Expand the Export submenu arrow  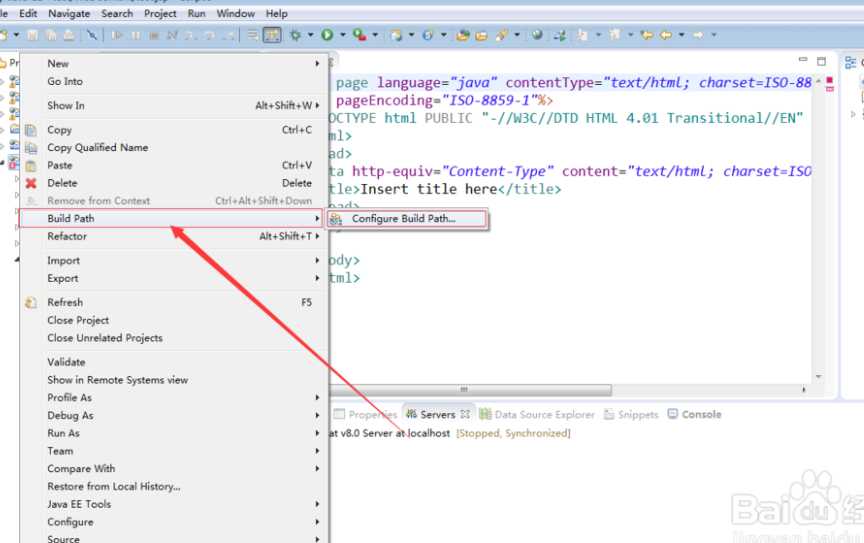317,278
